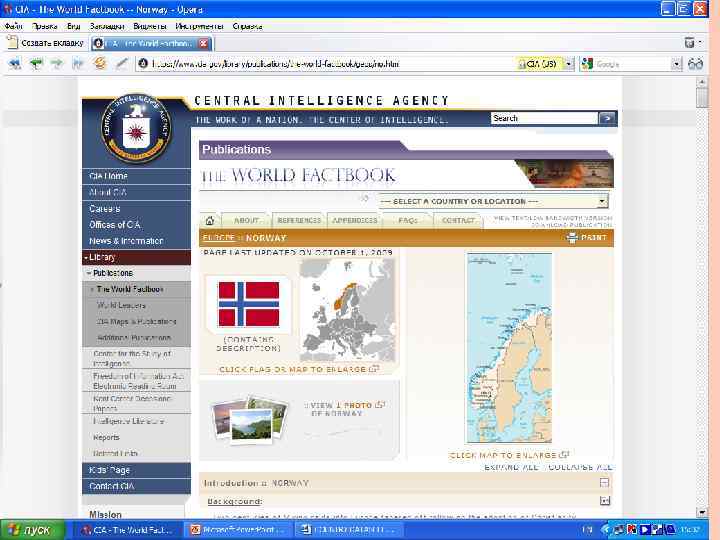Reload the page with the reload icon

[x=100, y=63]
